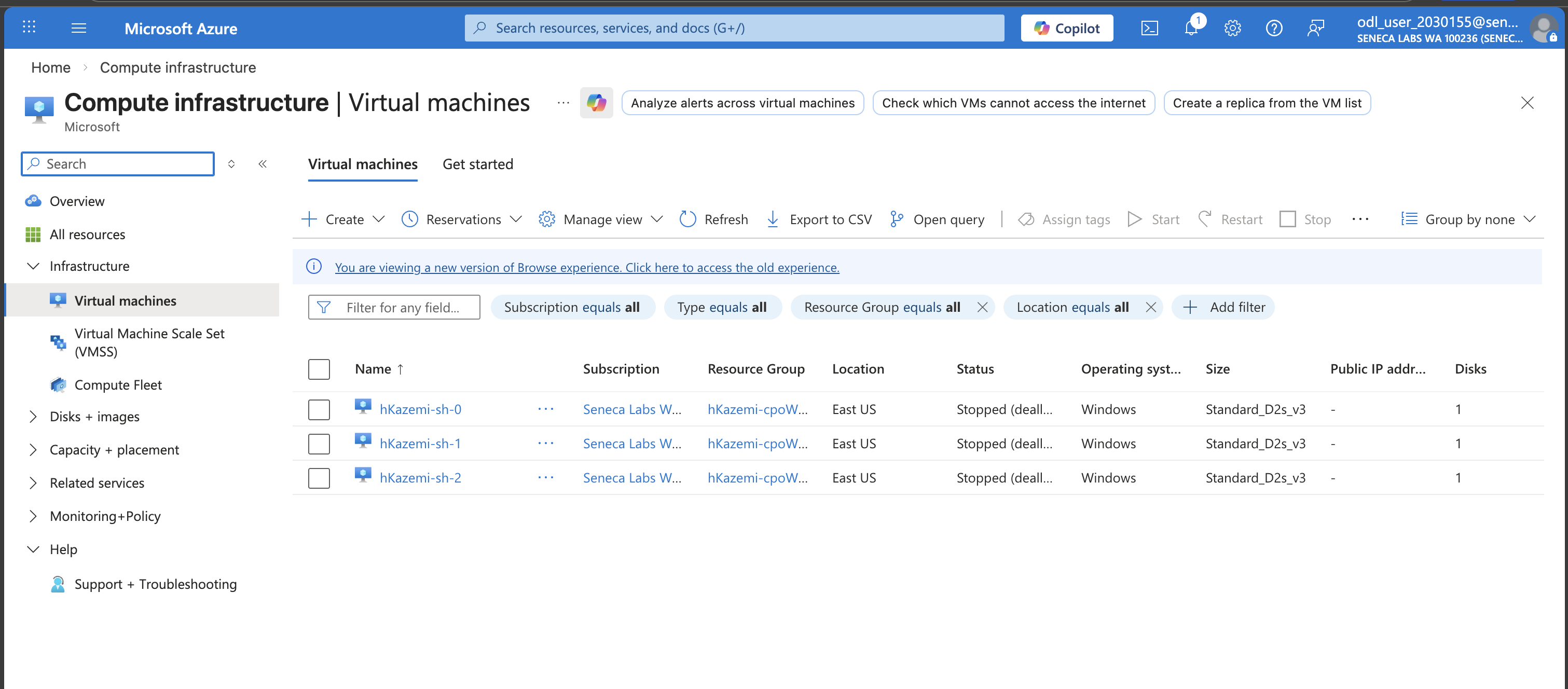Image resolution: width=1568 pixels, height=689 pixels.
Task: Click Export to CSV
Action: click(x=819, y=219)
